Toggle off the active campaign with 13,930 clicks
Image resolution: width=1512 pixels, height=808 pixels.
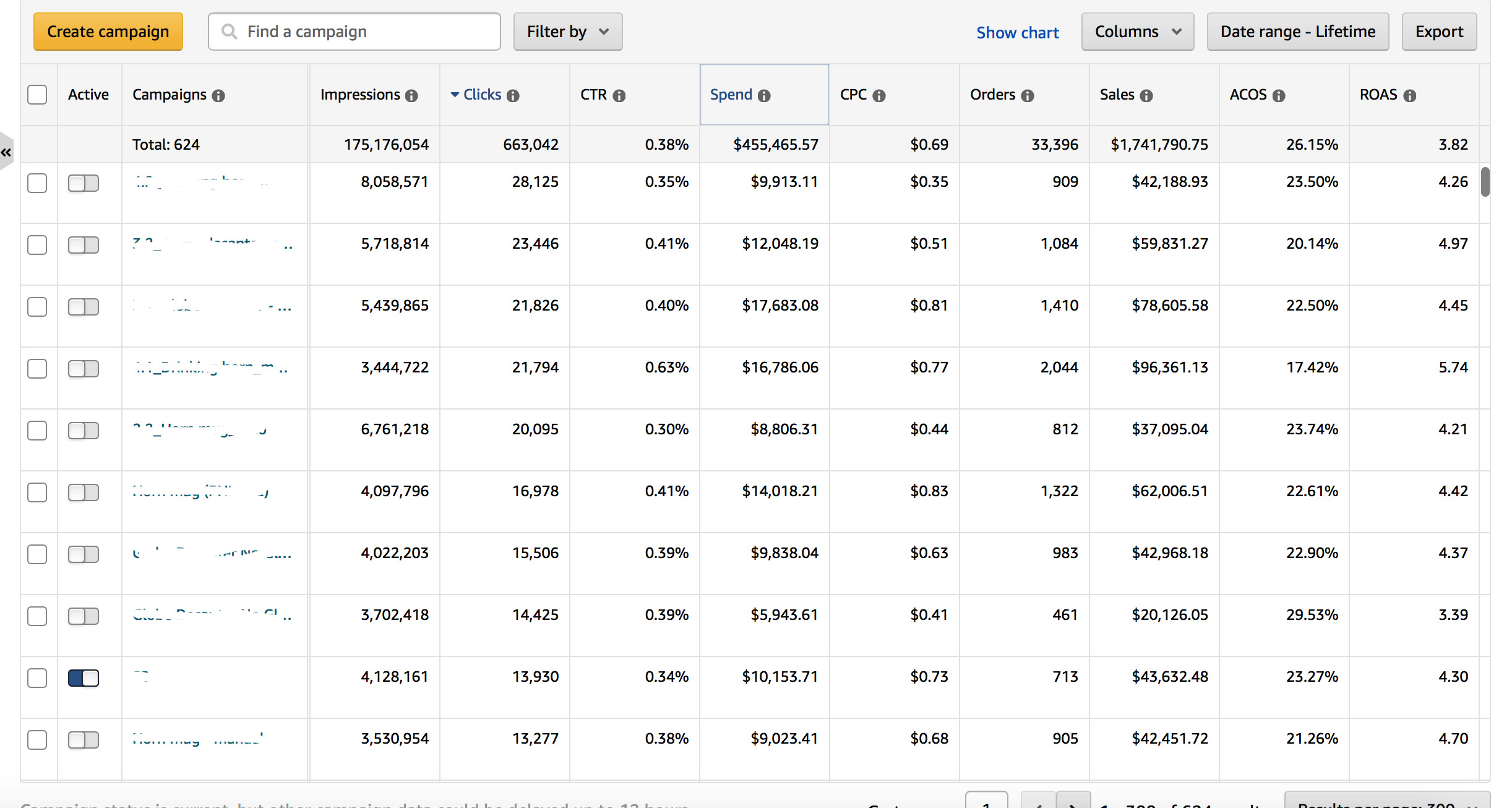84,677
